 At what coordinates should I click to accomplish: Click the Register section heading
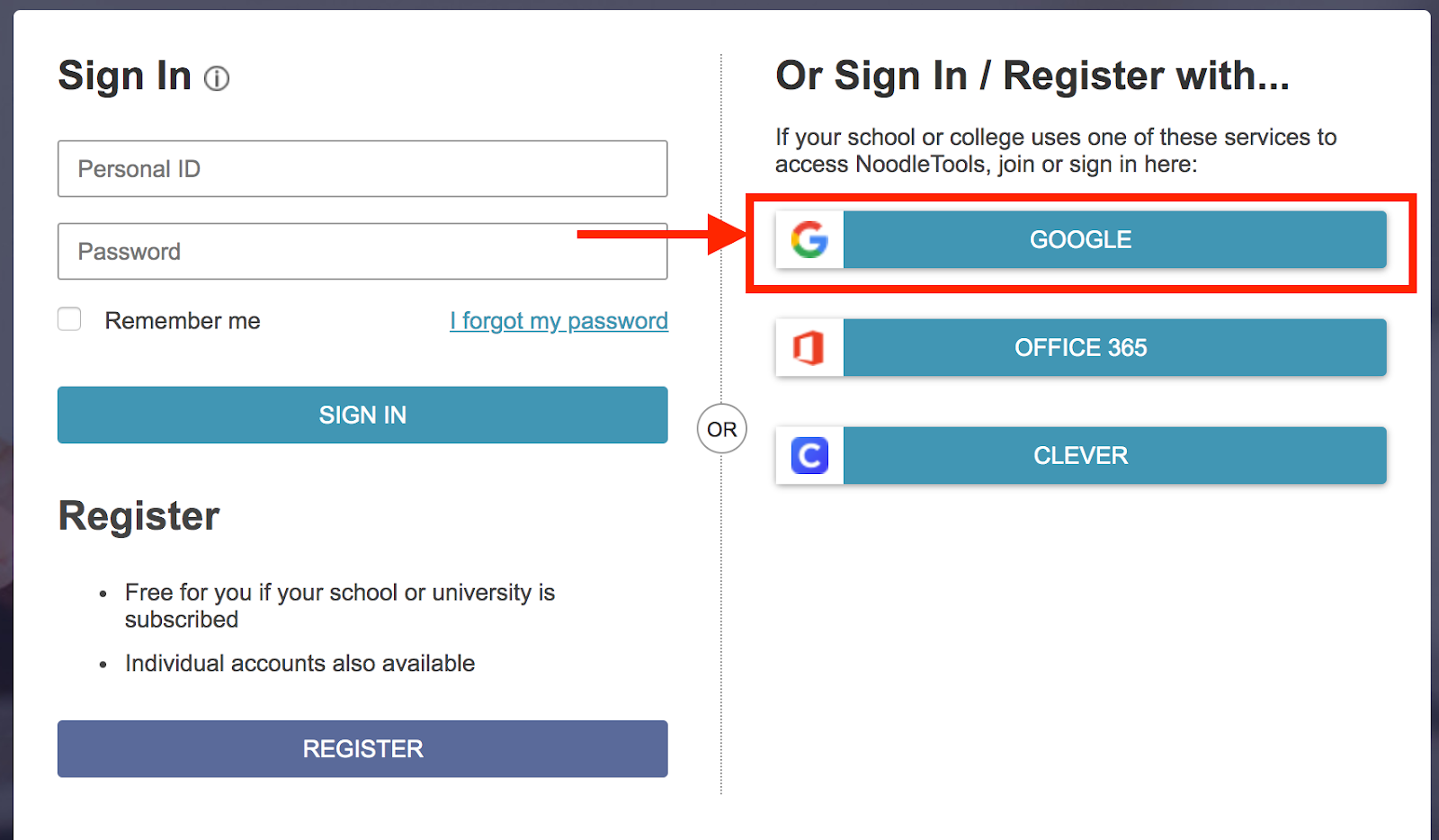tap(139, 516)
